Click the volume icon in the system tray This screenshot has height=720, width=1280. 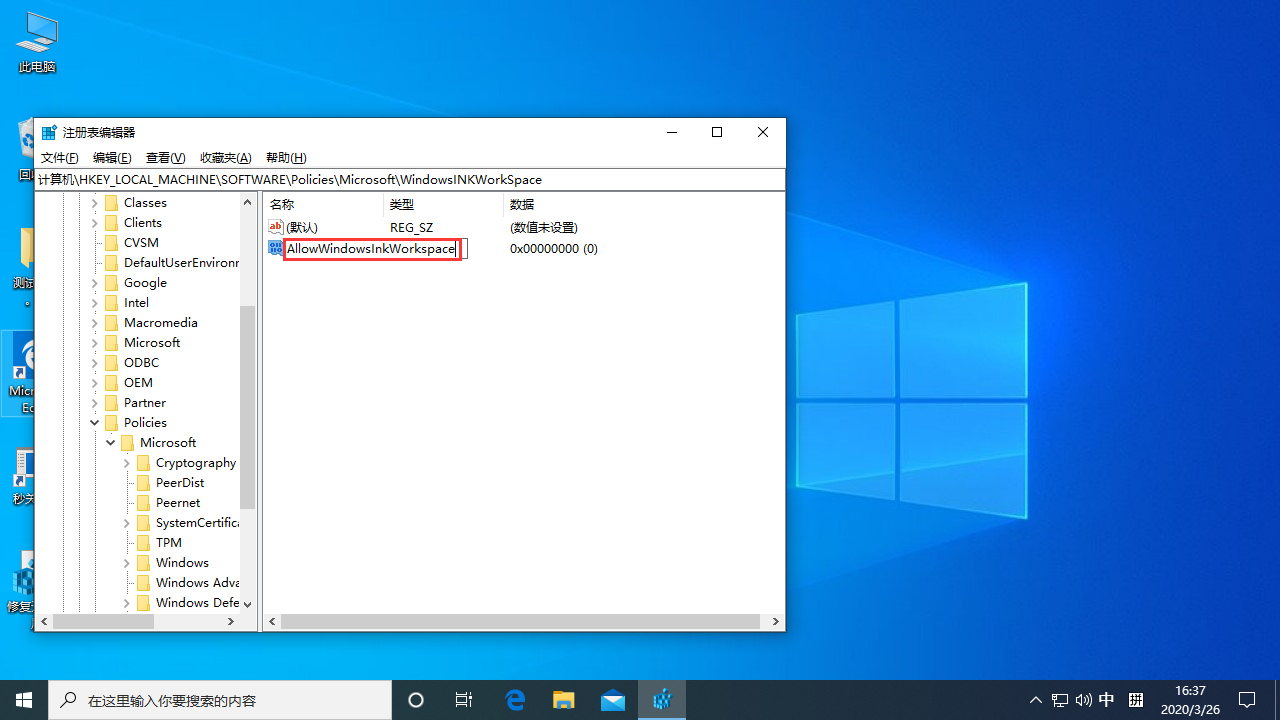[1084, 700]
